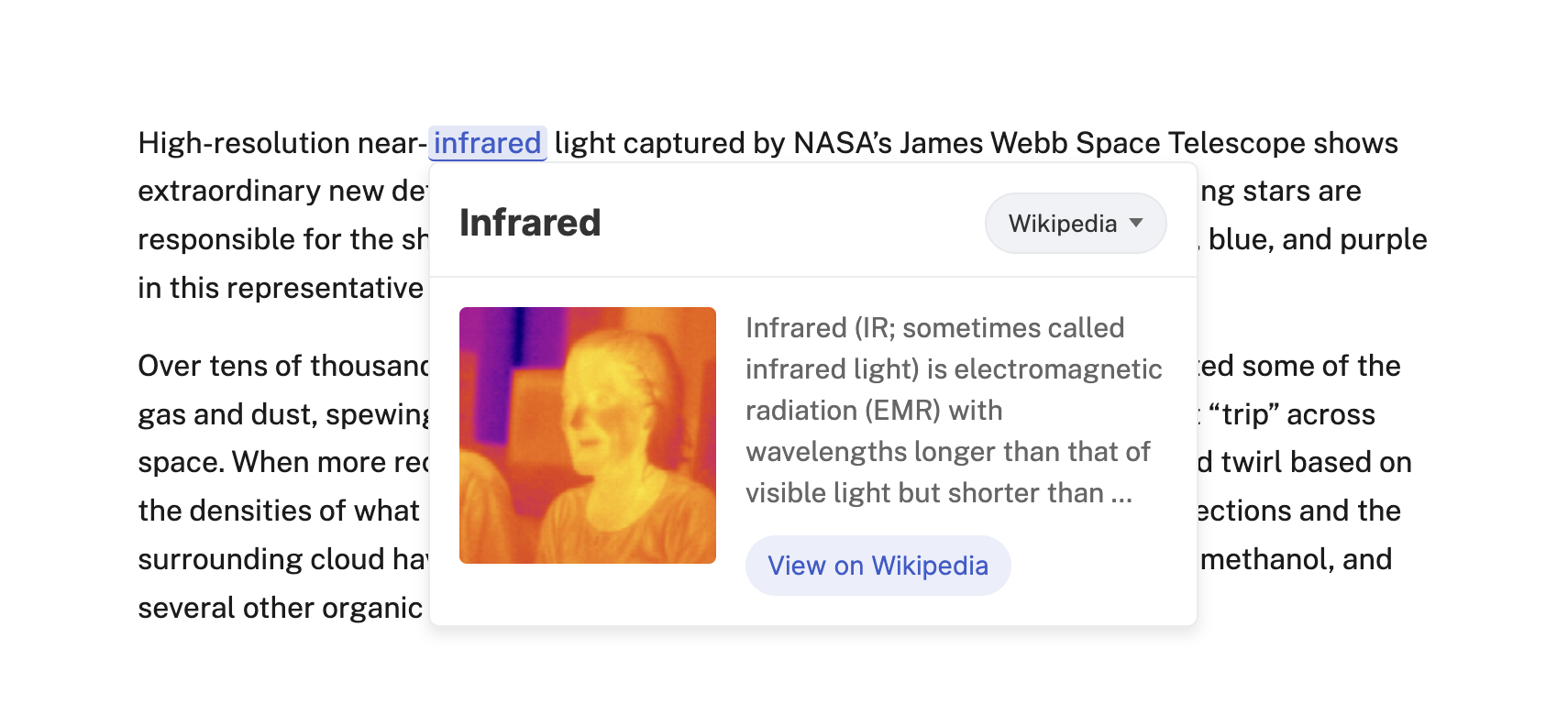Click the arrow icon beside Wikipedia
Viewport: 1568px width, 715px height.
pyautogui.click(x=1136, y=223)
